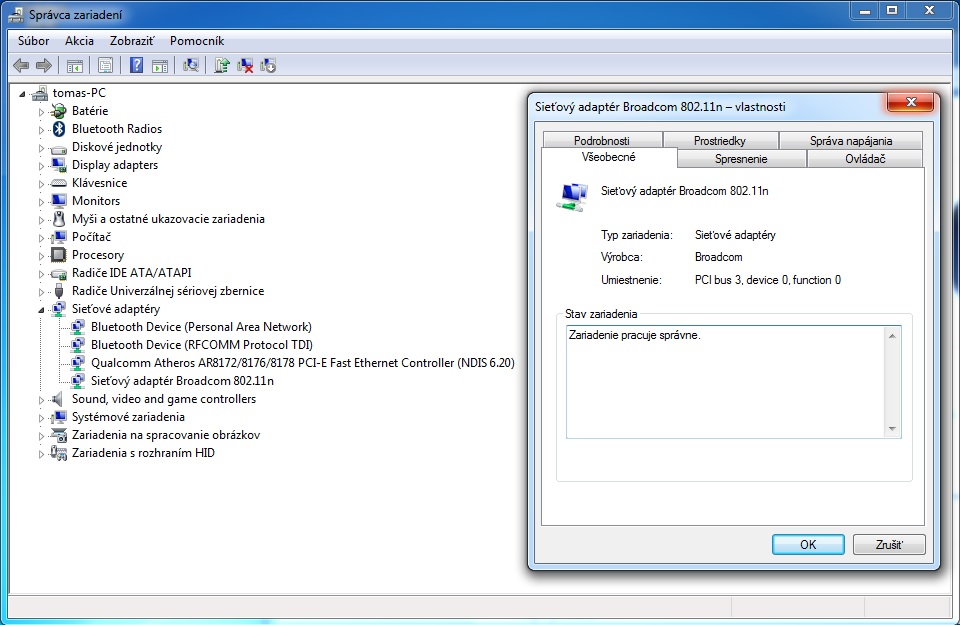Switch to the Ovládač tab
The height and width of the screenshot is (625, 960).
865,159
